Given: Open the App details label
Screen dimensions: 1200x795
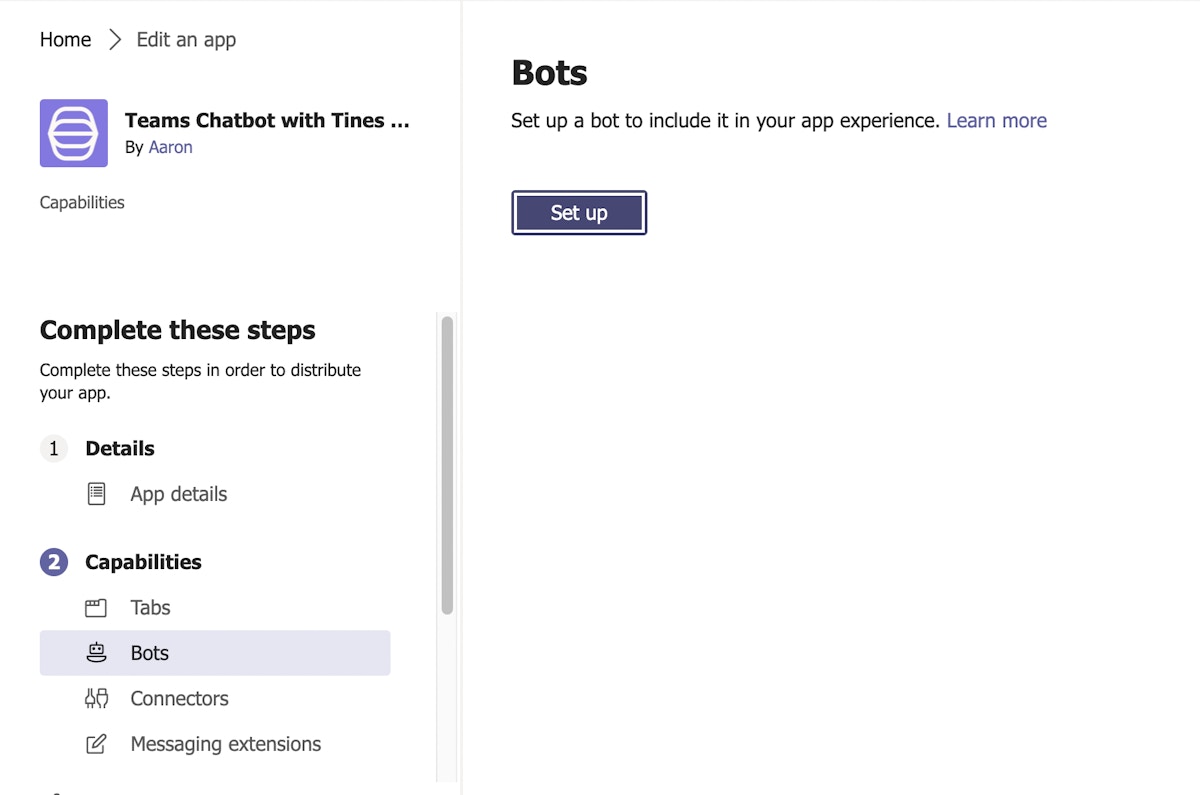Looking at the screenshot, I should (178, 494).
